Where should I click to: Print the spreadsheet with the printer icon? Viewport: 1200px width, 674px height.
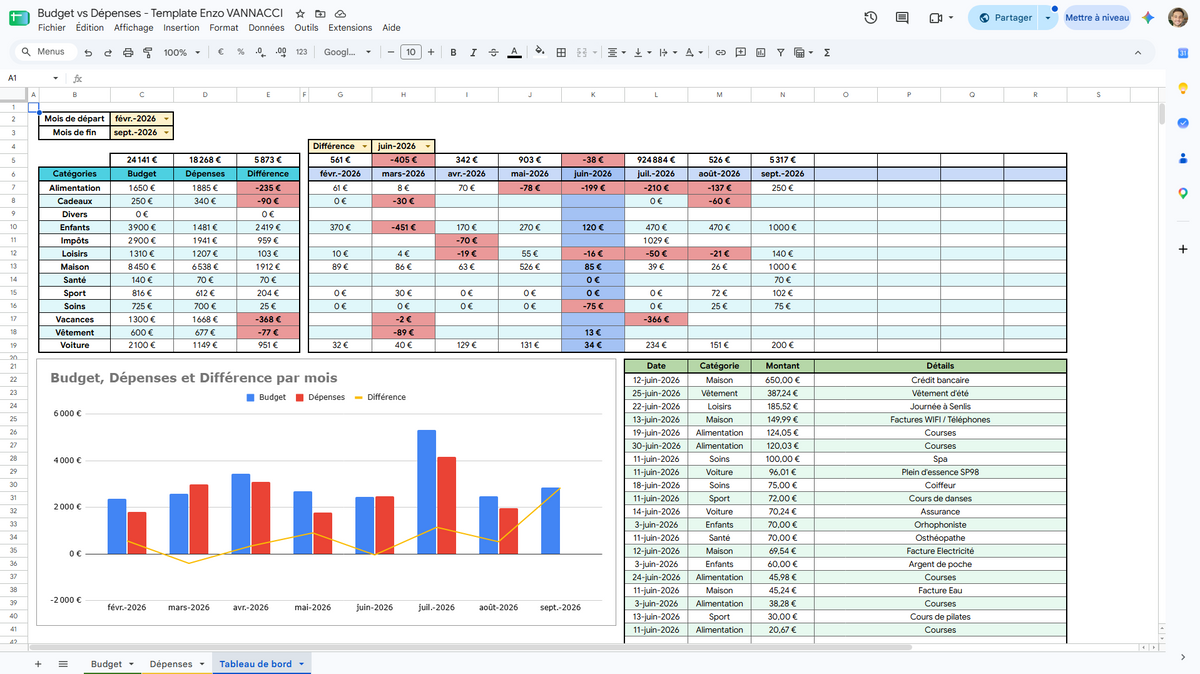coord(128,53)
